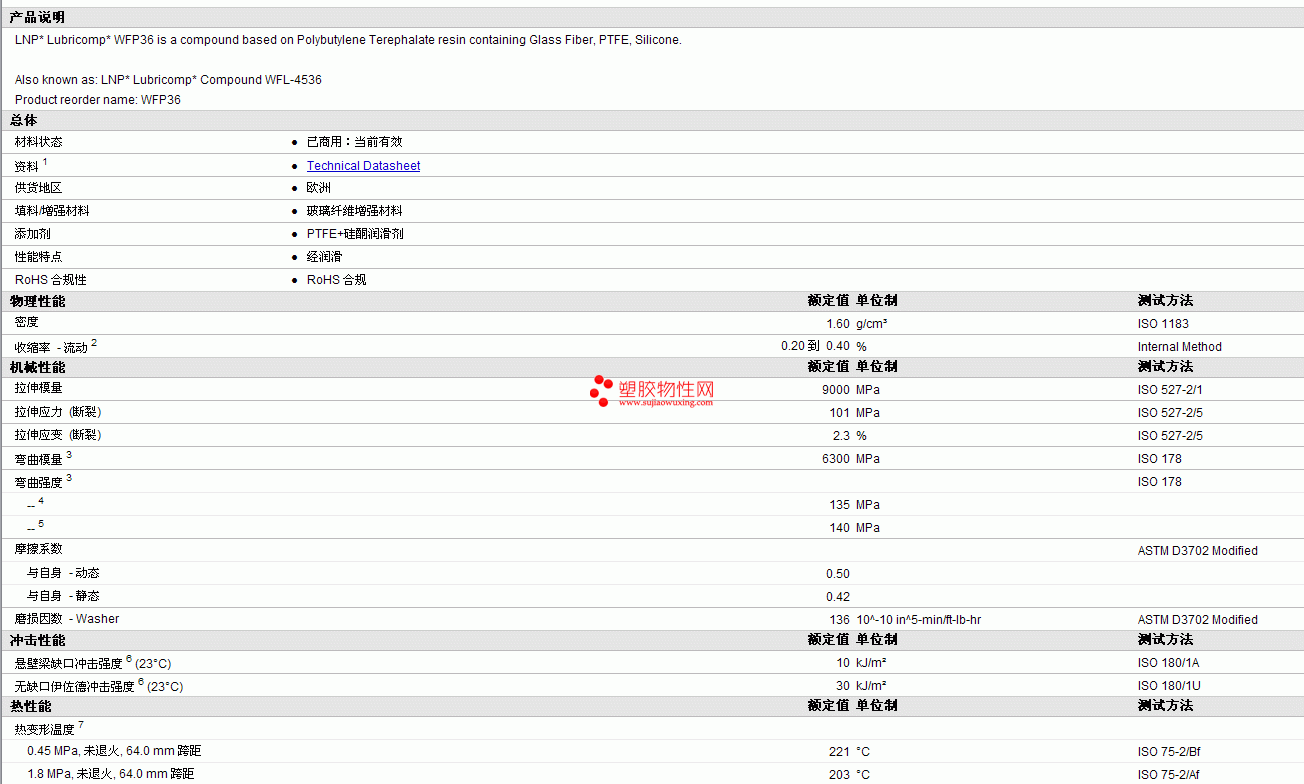This screenshot has width=1304, height=784.
Task: Click the 1.8 MPa, 未退火 row label
Action: pyautogui.click(x=110, y=774)
